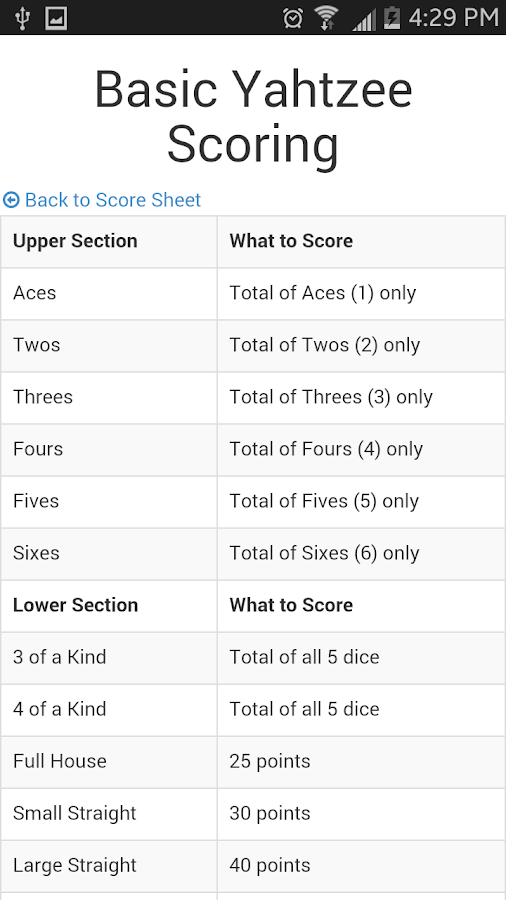Tap the Basic Yahtzee Scoring heading
Image resolution: width=506 pixels, height=900 pixels.
pyautogui.click(x=253, y=118)
